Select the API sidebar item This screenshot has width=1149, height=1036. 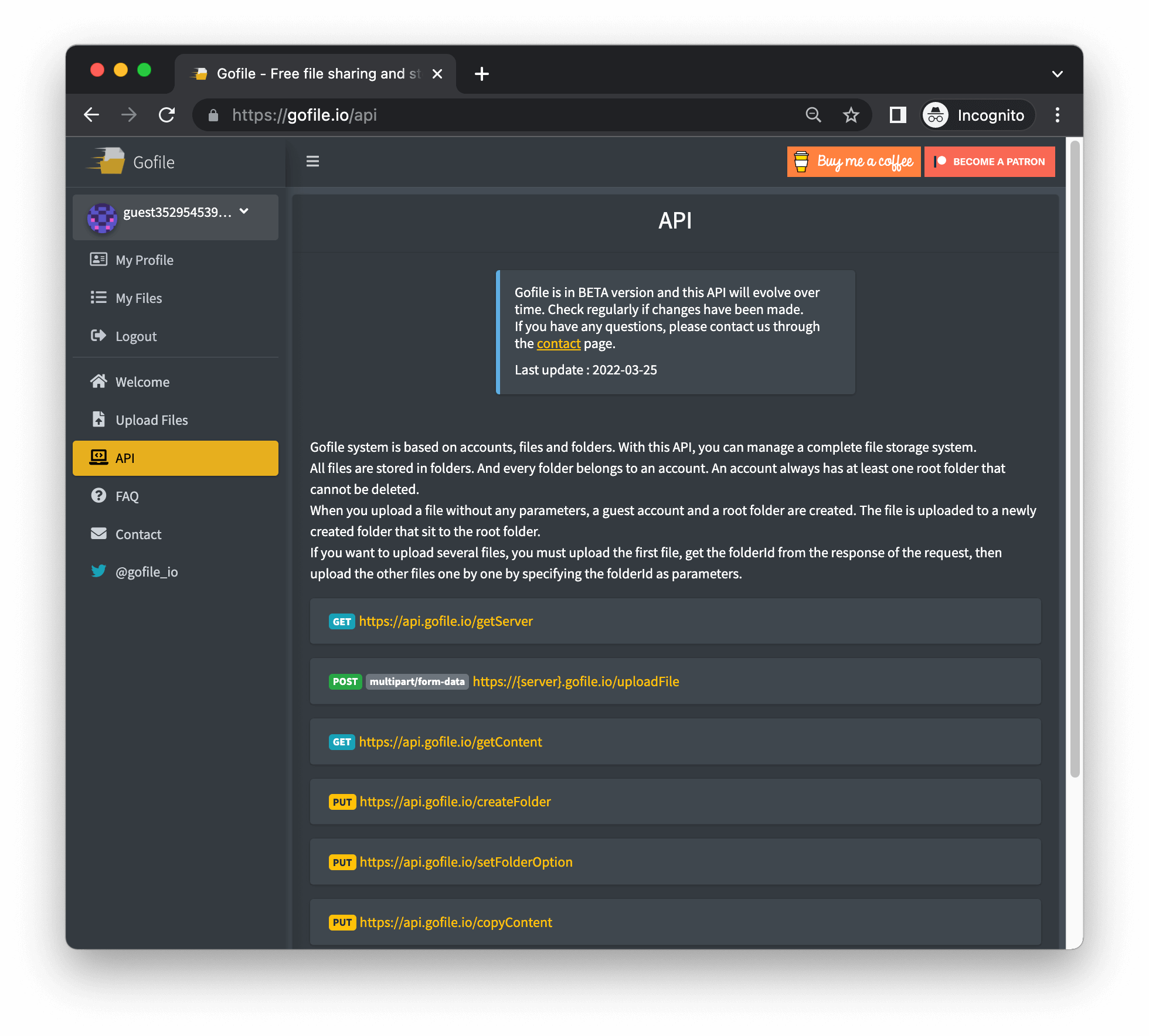pos(175,458)
